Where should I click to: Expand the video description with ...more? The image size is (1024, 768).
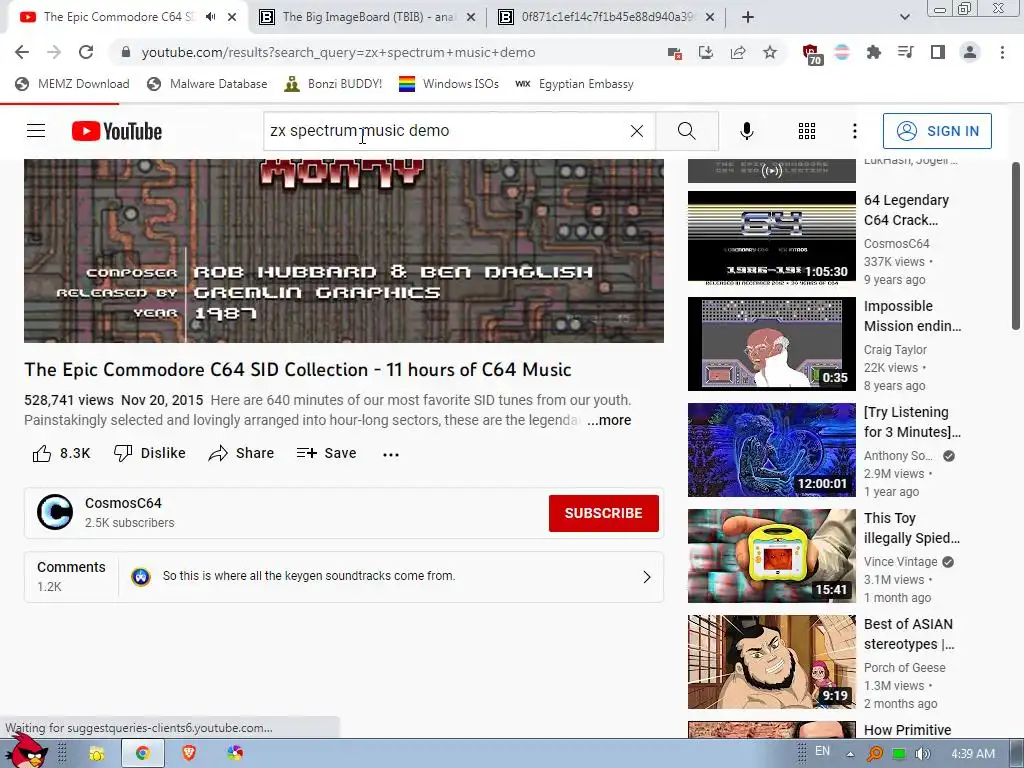pos(609,420)
